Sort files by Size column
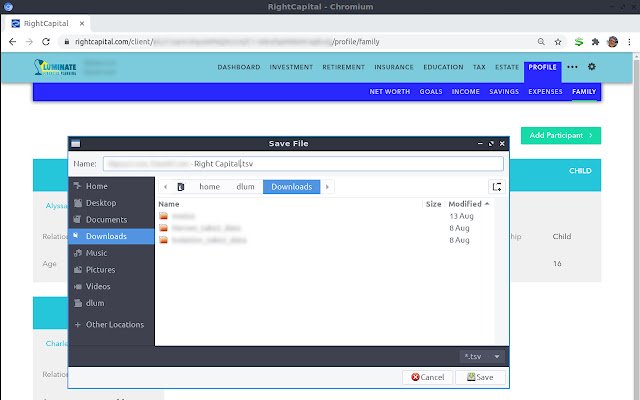The width and height of the screenshot is (640, 400). click(x=433, y=204)
